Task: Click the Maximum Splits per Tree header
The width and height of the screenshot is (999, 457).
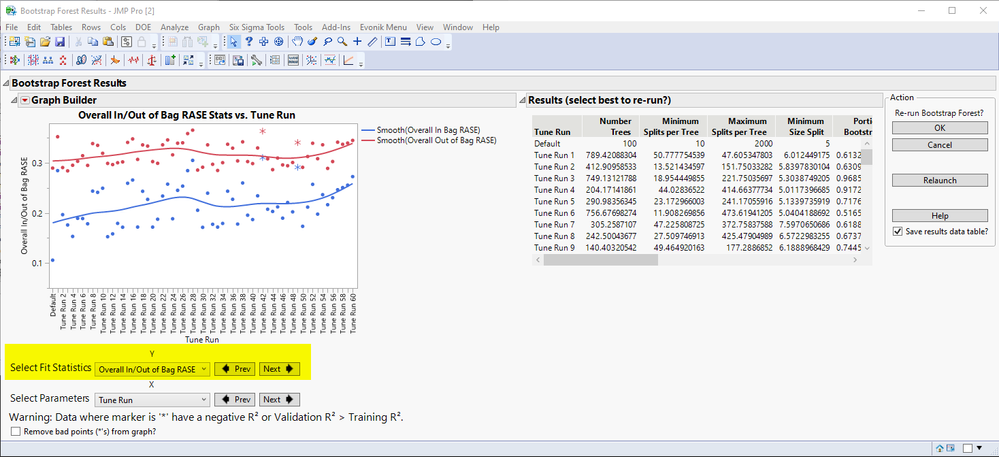Action: point(742,126)
